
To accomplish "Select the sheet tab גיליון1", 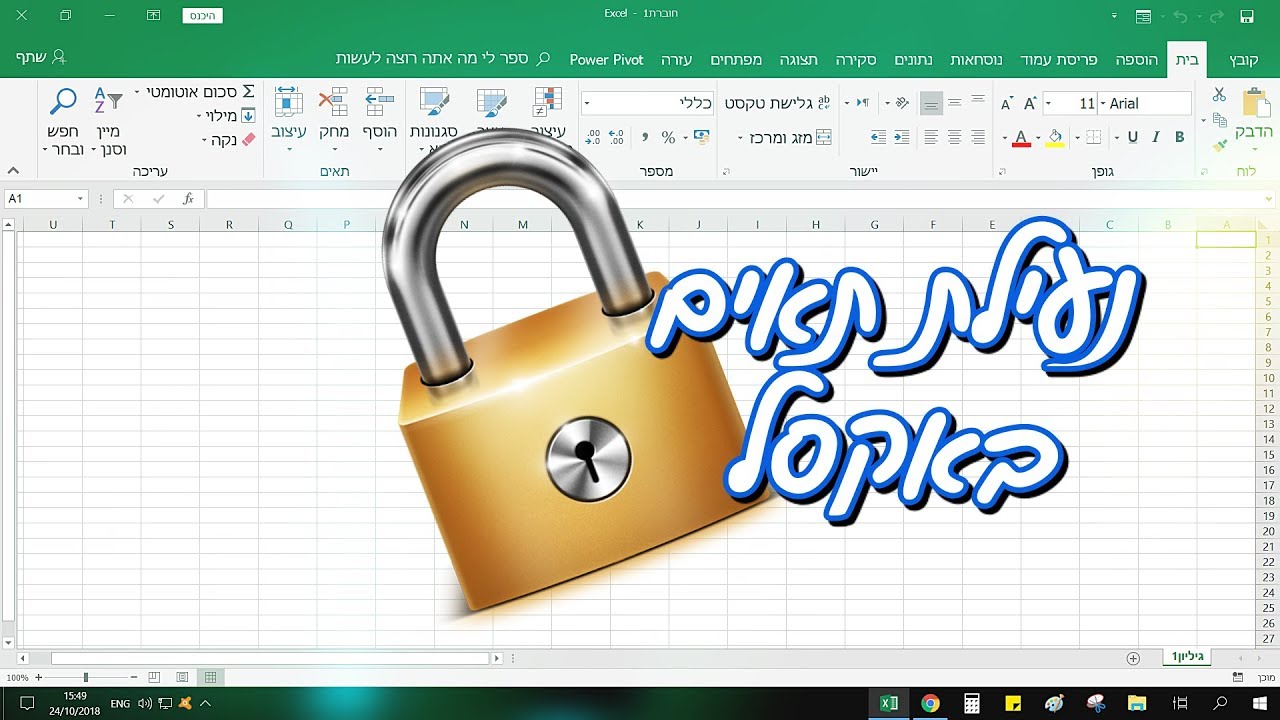I will 1188,657.
